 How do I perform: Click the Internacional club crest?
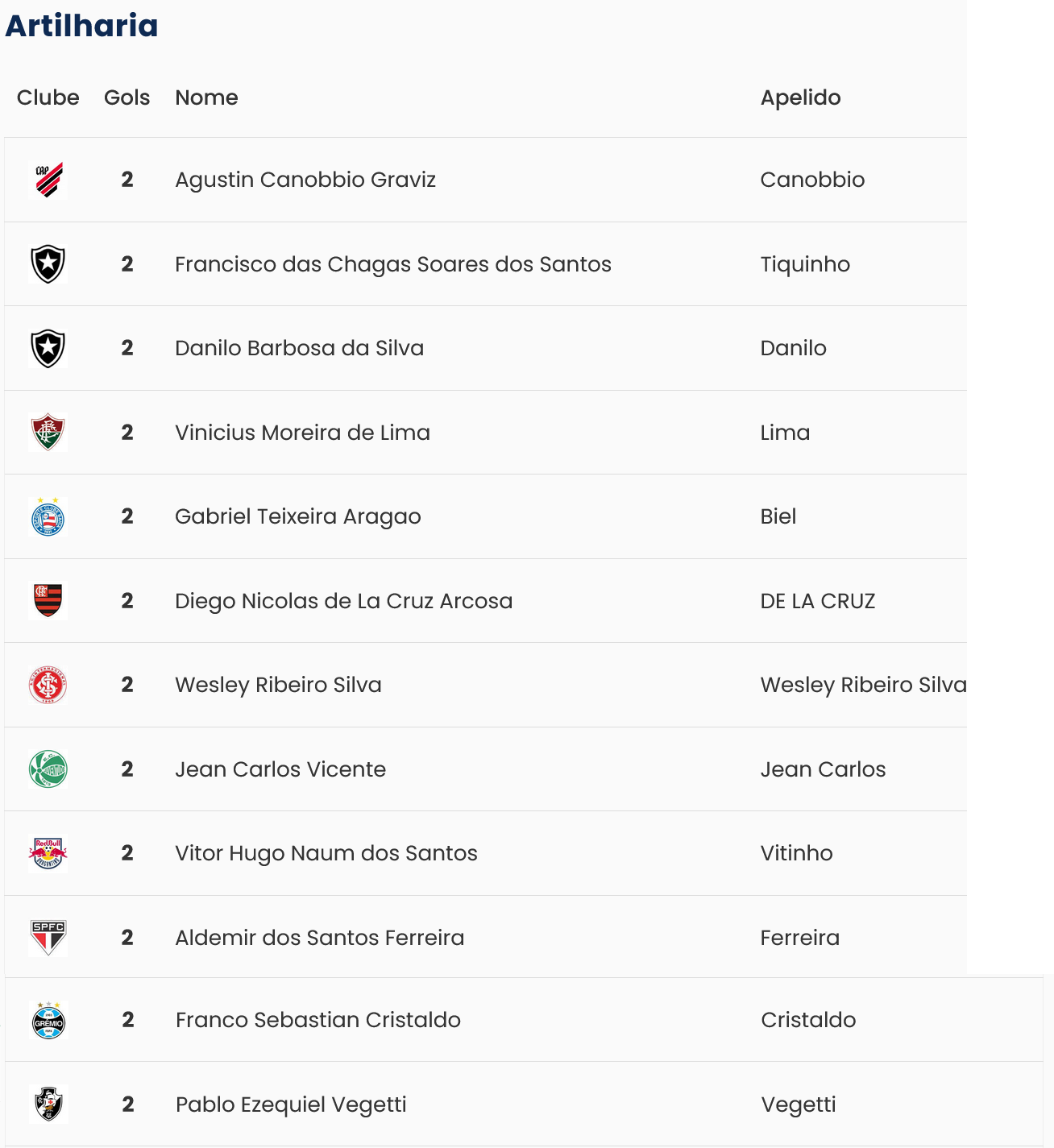tap(48, 686)
